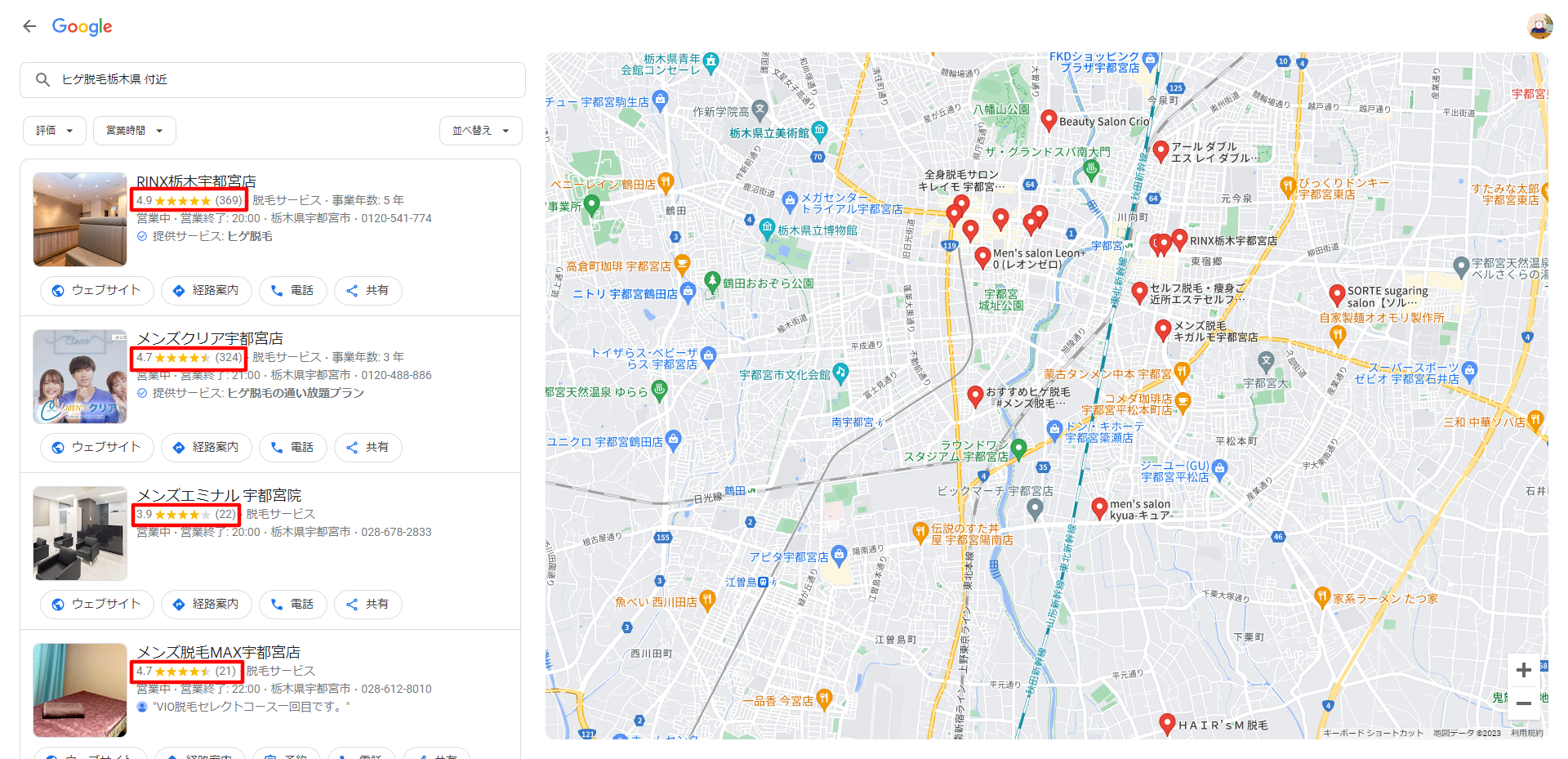The width and height of the screenshot is (1568, 759).
Task: Expand the 営業時間 hours filter dropdown
Action: (134, 131)
